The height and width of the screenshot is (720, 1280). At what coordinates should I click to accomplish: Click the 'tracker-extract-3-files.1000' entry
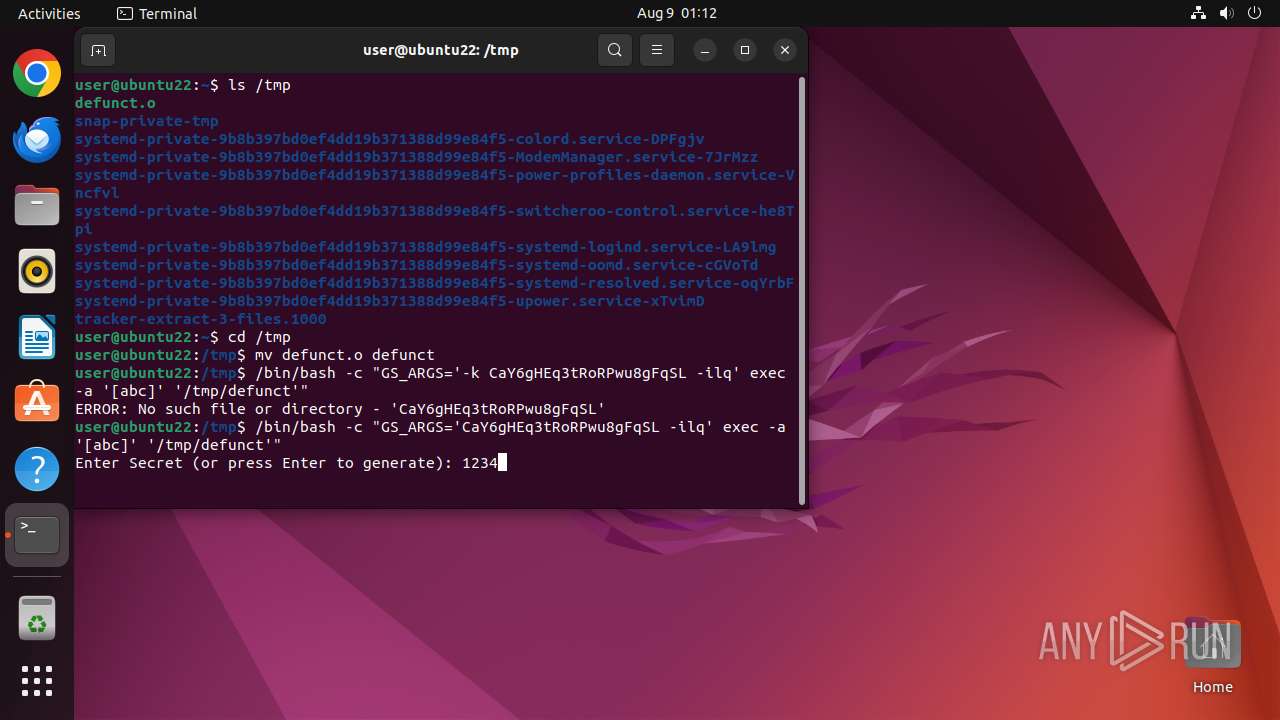click(x=200, y=319)
